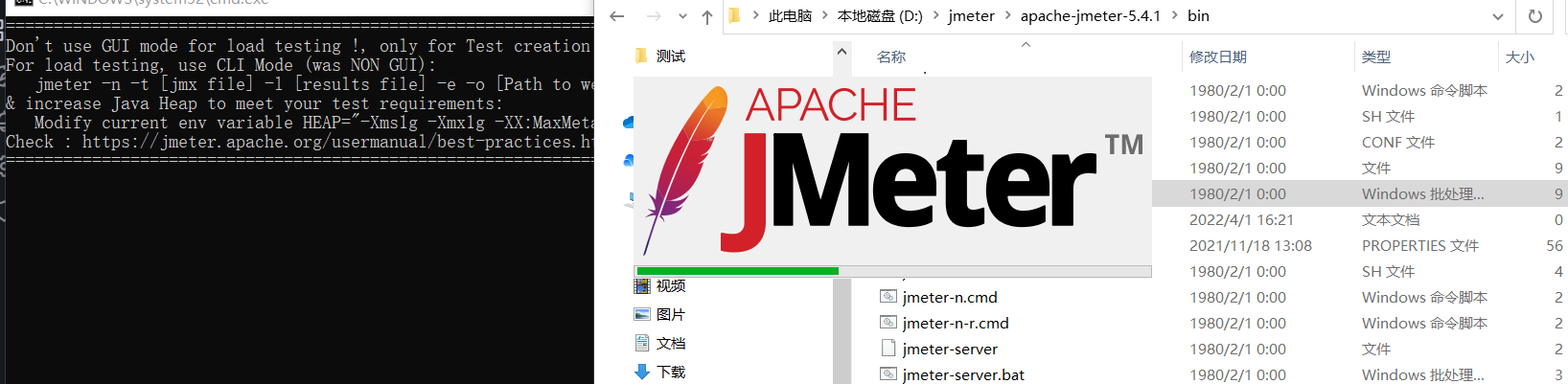Go back in File Explorer

coord(617,16)
